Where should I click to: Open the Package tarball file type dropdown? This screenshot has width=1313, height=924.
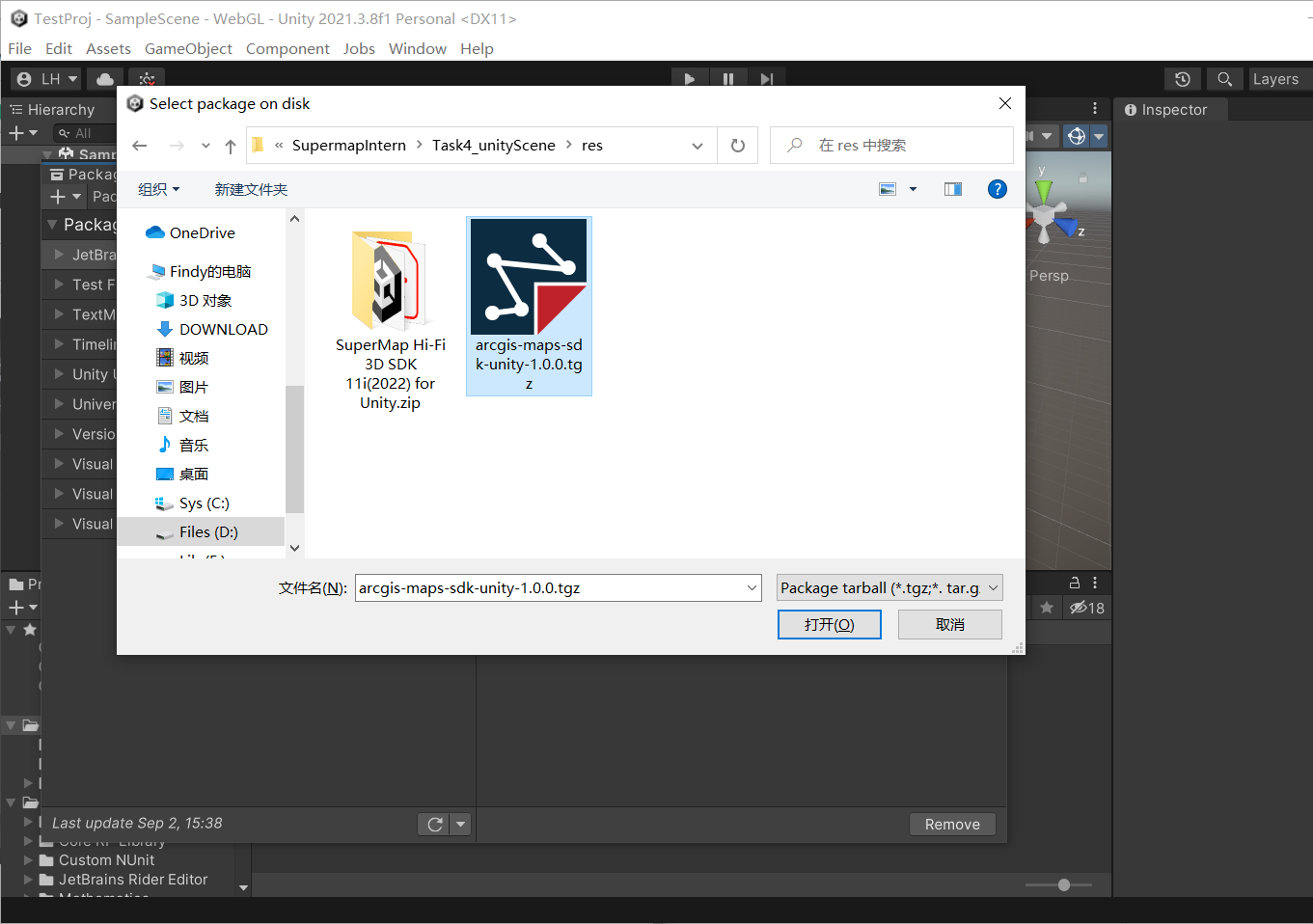pyautogui.click(x=889, y=587)
